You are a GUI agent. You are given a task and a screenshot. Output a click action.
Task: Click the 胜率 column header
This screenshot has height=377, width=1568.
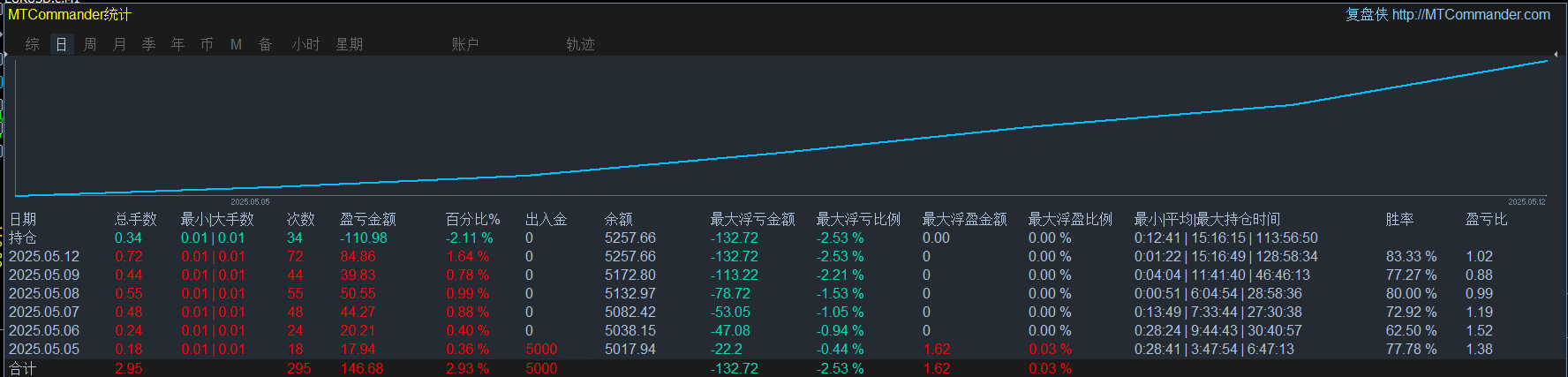point(1400,219)
